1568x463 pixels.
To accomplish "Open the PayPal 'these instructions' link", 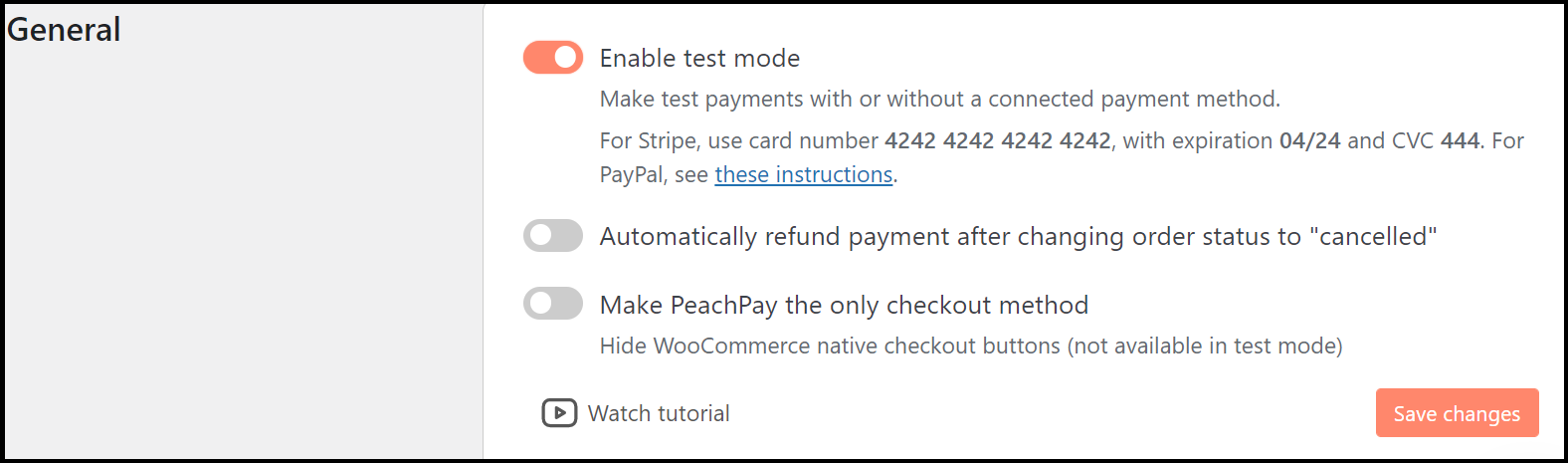I will pos(804,174).
